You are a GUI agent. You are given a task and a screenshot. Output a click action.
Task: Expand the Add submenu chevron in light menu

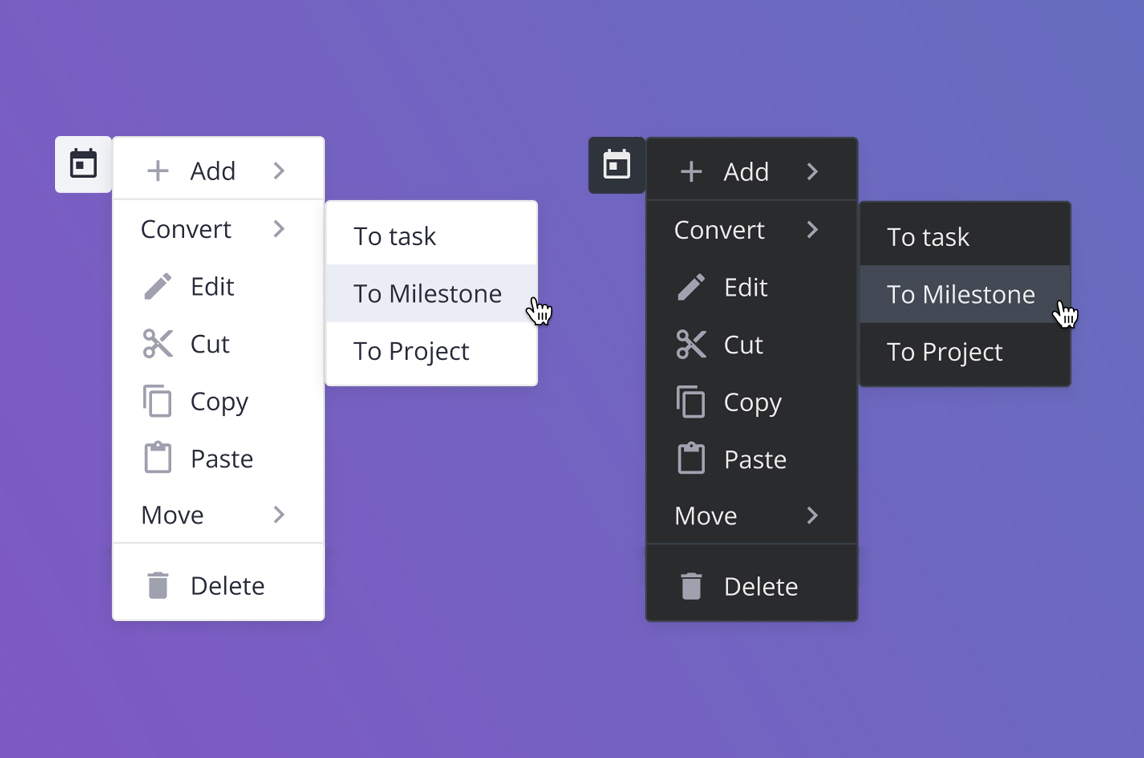point(279,171)
